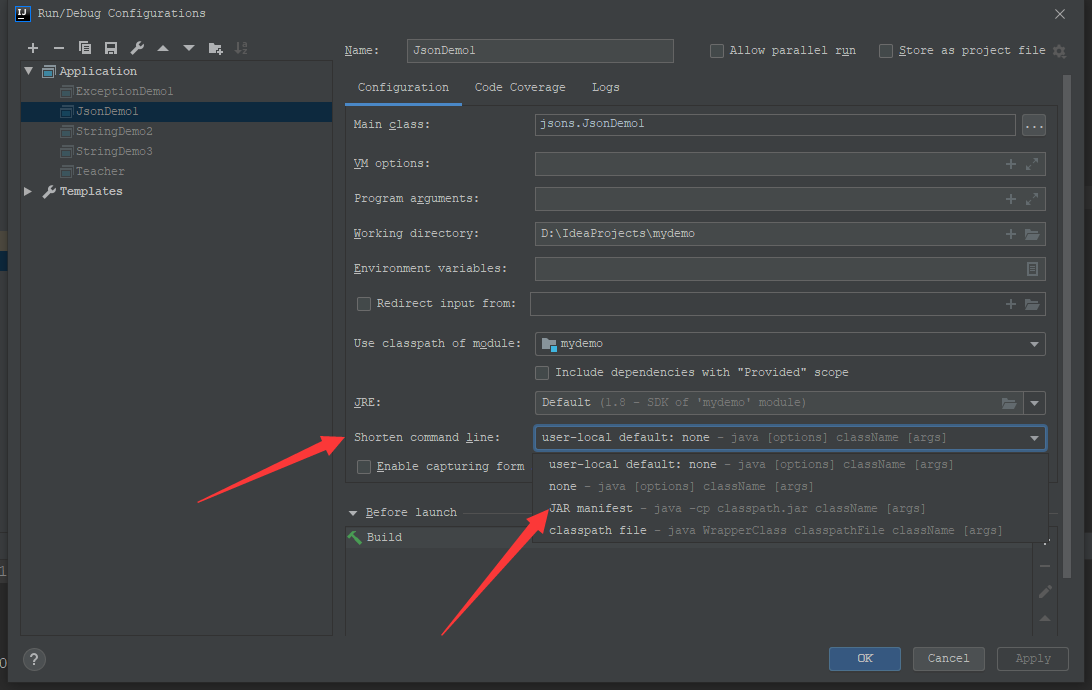
Task: Expand the VM options field
Action: (x=1032, y=164)
